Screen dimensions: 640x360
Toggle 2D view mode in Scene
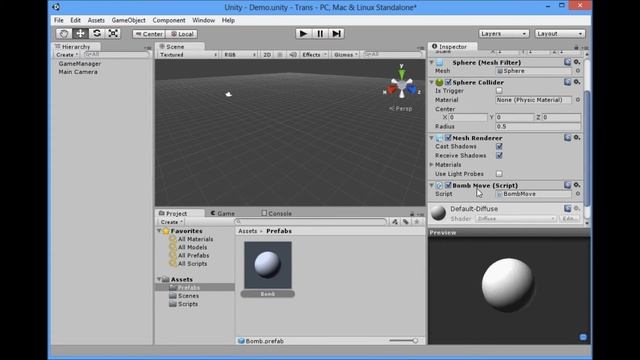pos(267,55)
